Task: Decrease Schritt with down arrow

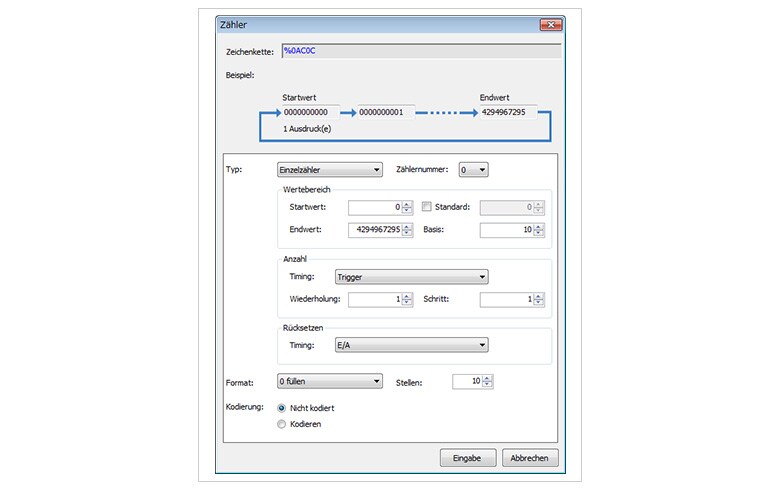Action: click(x=538, y=303)
